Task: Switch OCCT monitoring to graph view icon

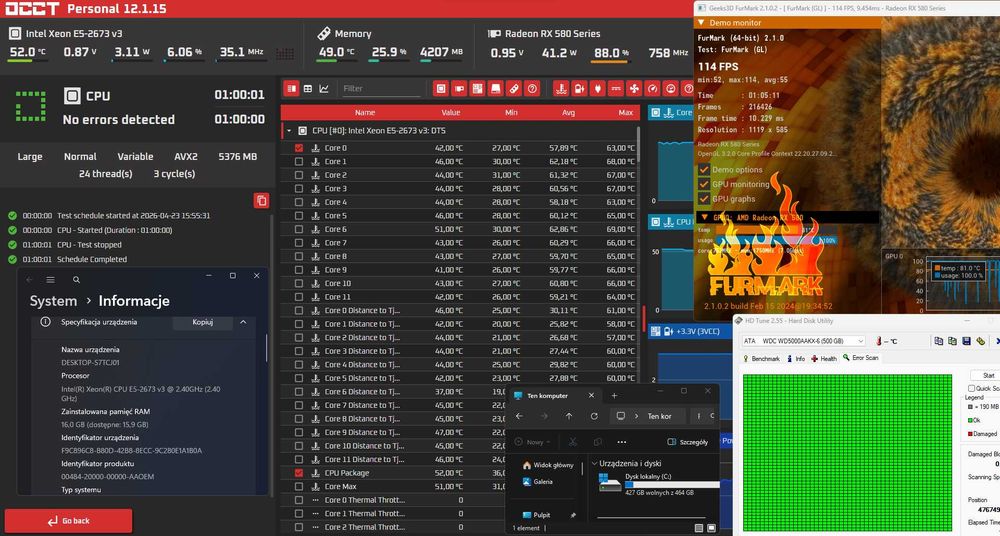Action: pyautogui.click(x=324, y=89)
